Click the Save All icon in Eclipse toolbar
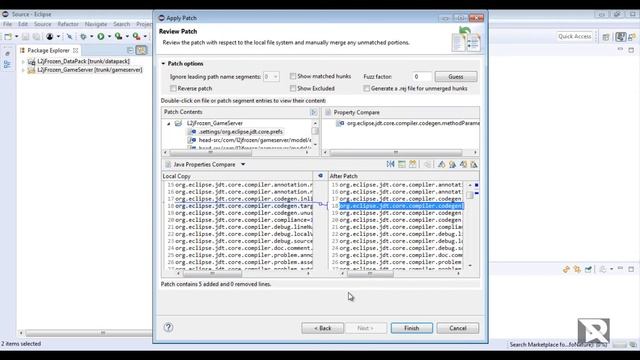Screen dimensions: 640x360 tap(36, 37)
